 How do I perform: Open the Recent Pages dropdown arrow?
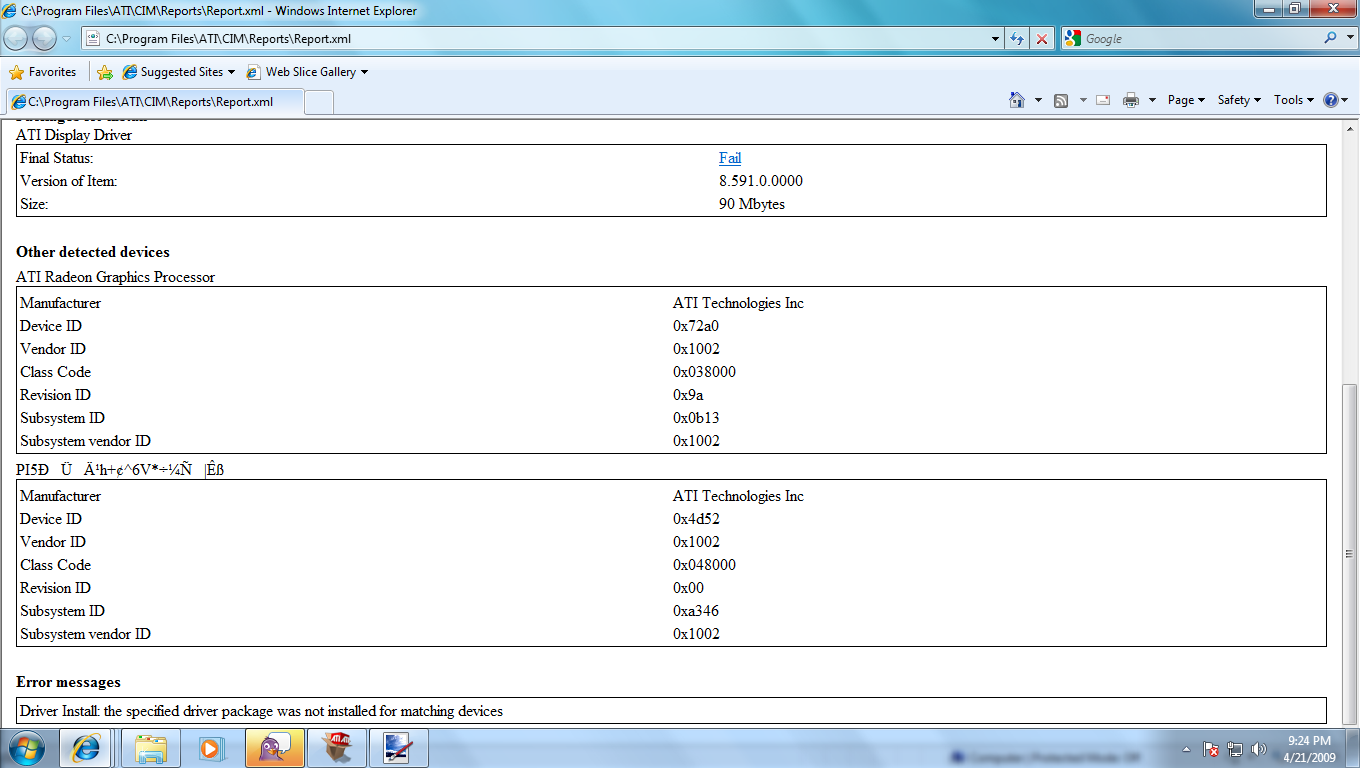click(66, 39)
